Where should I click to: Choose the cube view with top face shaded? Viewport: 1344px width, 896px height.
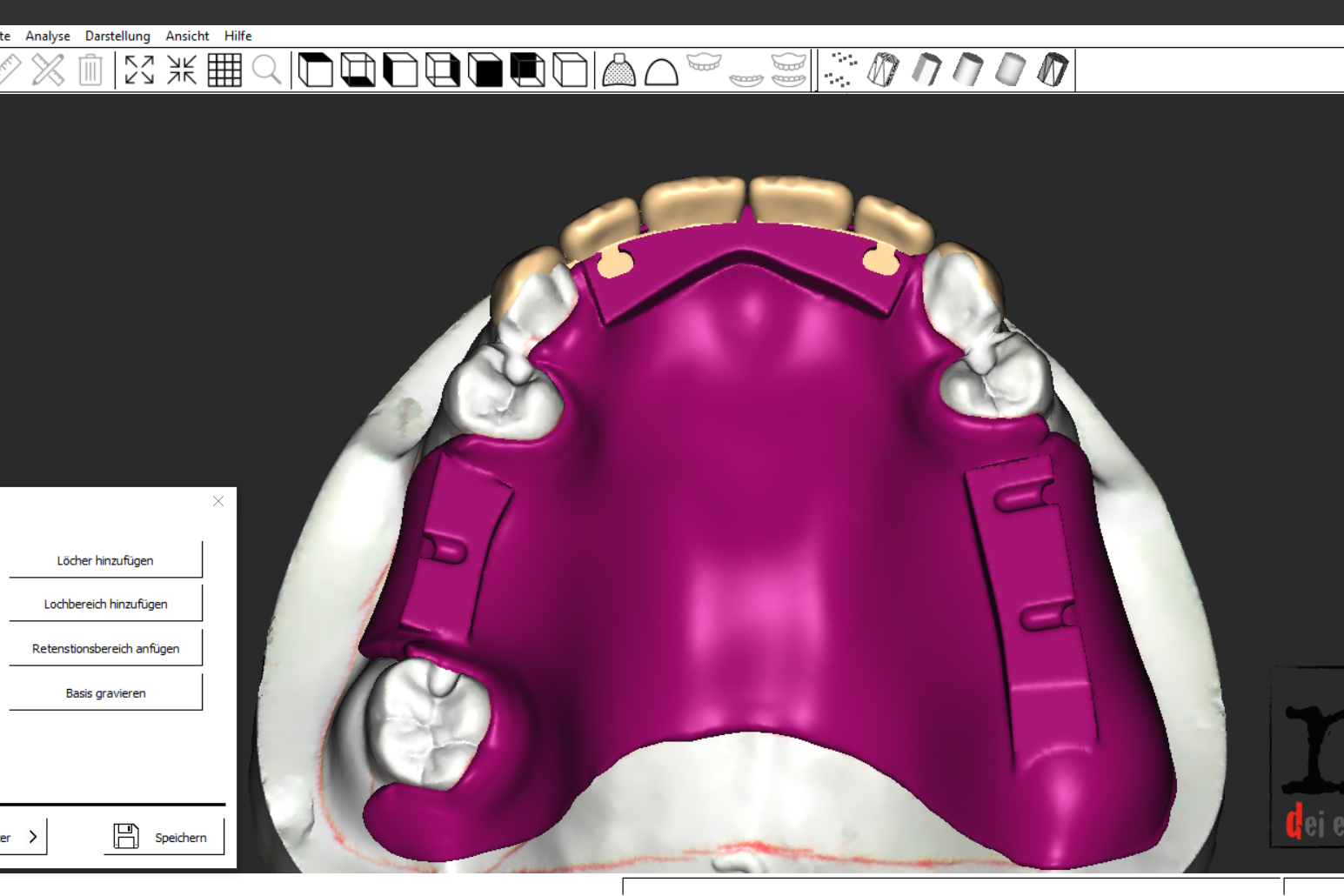tap(315, 70)
